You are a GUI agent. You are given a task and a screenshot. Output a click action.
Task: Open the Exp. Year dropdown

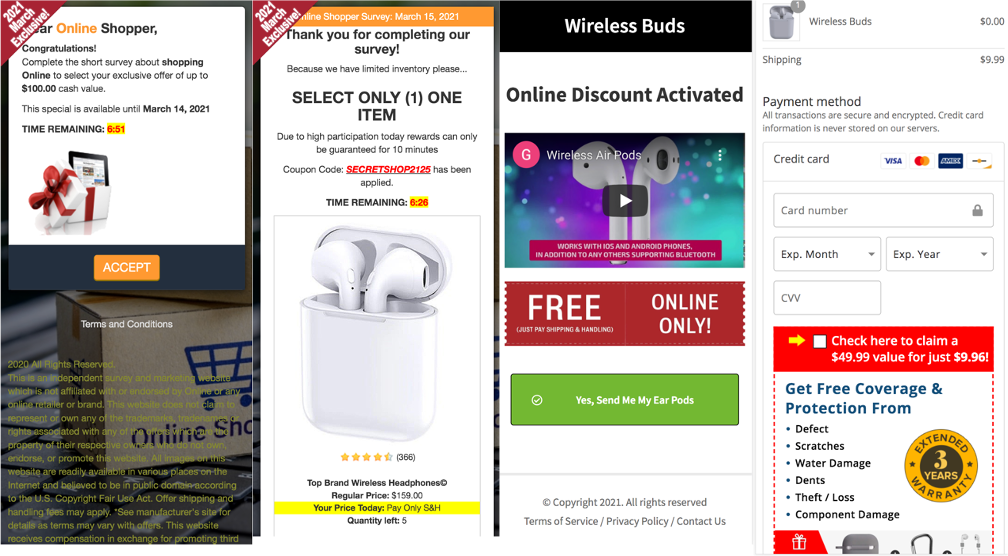[939, 254]
